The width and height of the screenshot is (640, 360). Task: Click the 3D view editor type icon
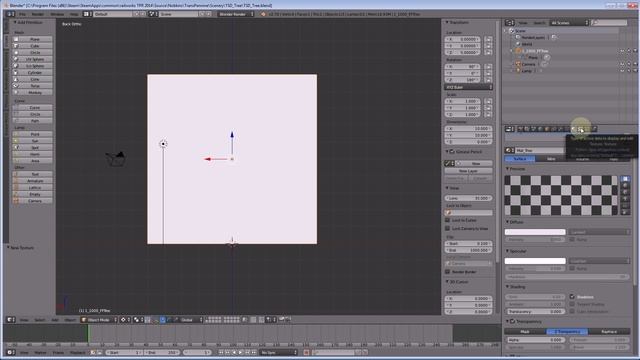pyautogui.click(x=10, y=320)
